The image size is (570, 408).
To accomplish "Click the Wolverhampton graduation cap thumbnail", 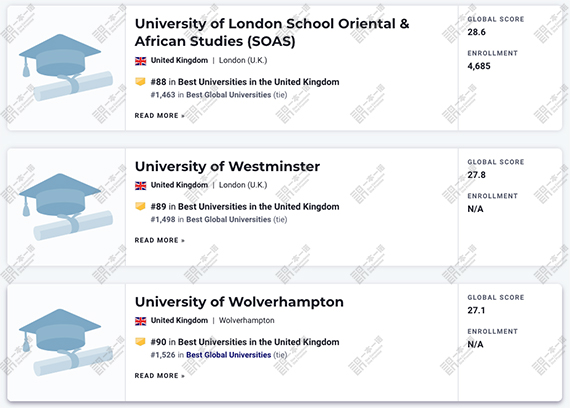I will pyautogui.click(x=66, y=343).
